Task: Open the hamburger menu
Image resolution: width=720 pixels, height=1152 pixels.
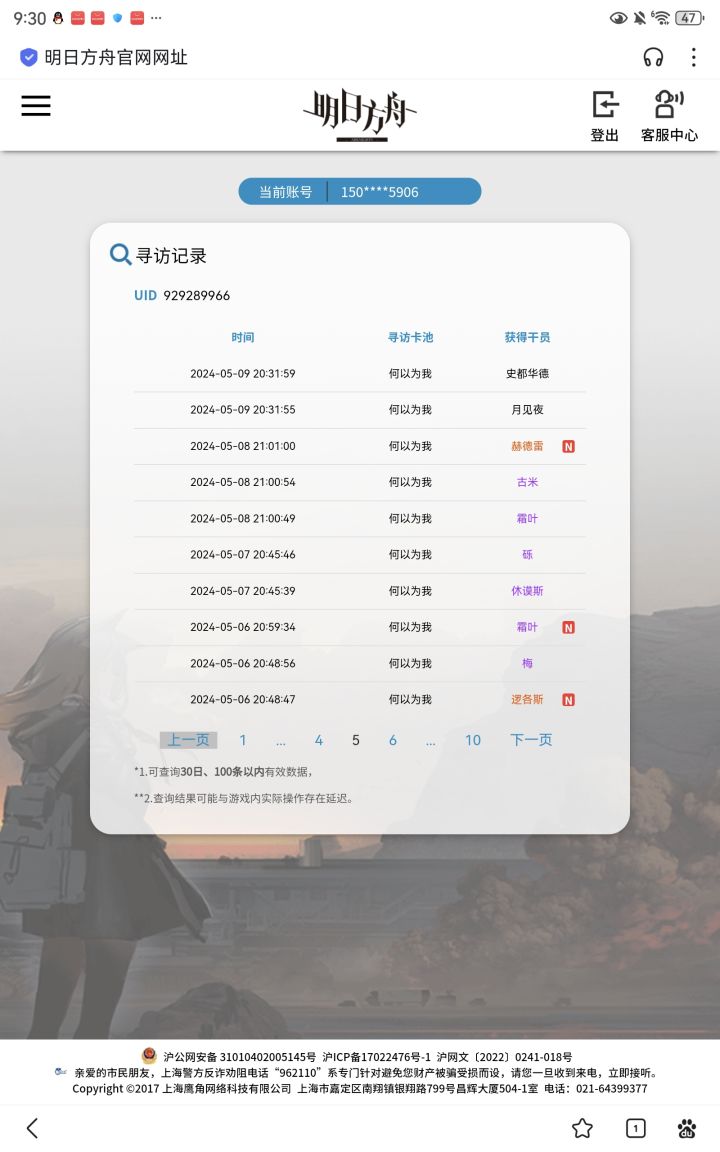Action: pyautogui.click(x=36, y=106)
